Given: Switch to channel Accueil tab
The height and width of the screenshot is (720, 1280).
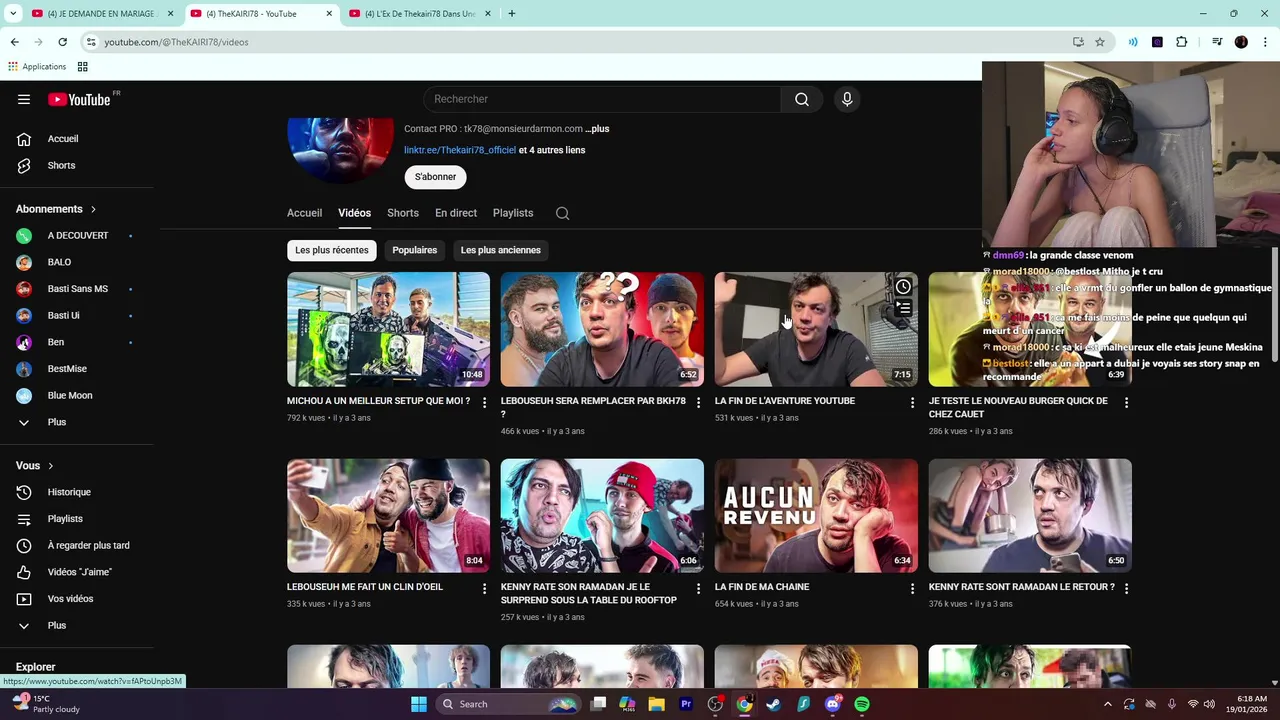Looking at the screenshot, I should pos(304,213).
